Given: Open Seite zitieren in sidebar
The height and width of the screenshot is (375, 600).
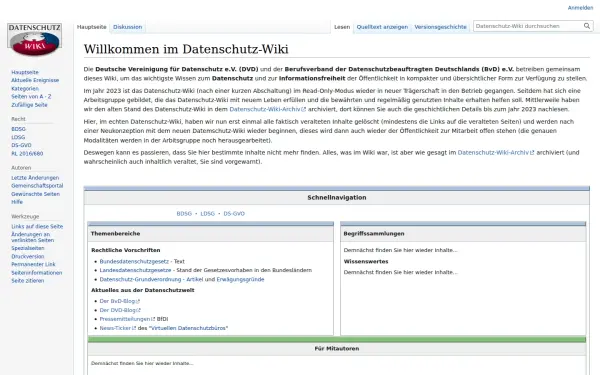Looking at the screenshot, I should tap(28, 280).
